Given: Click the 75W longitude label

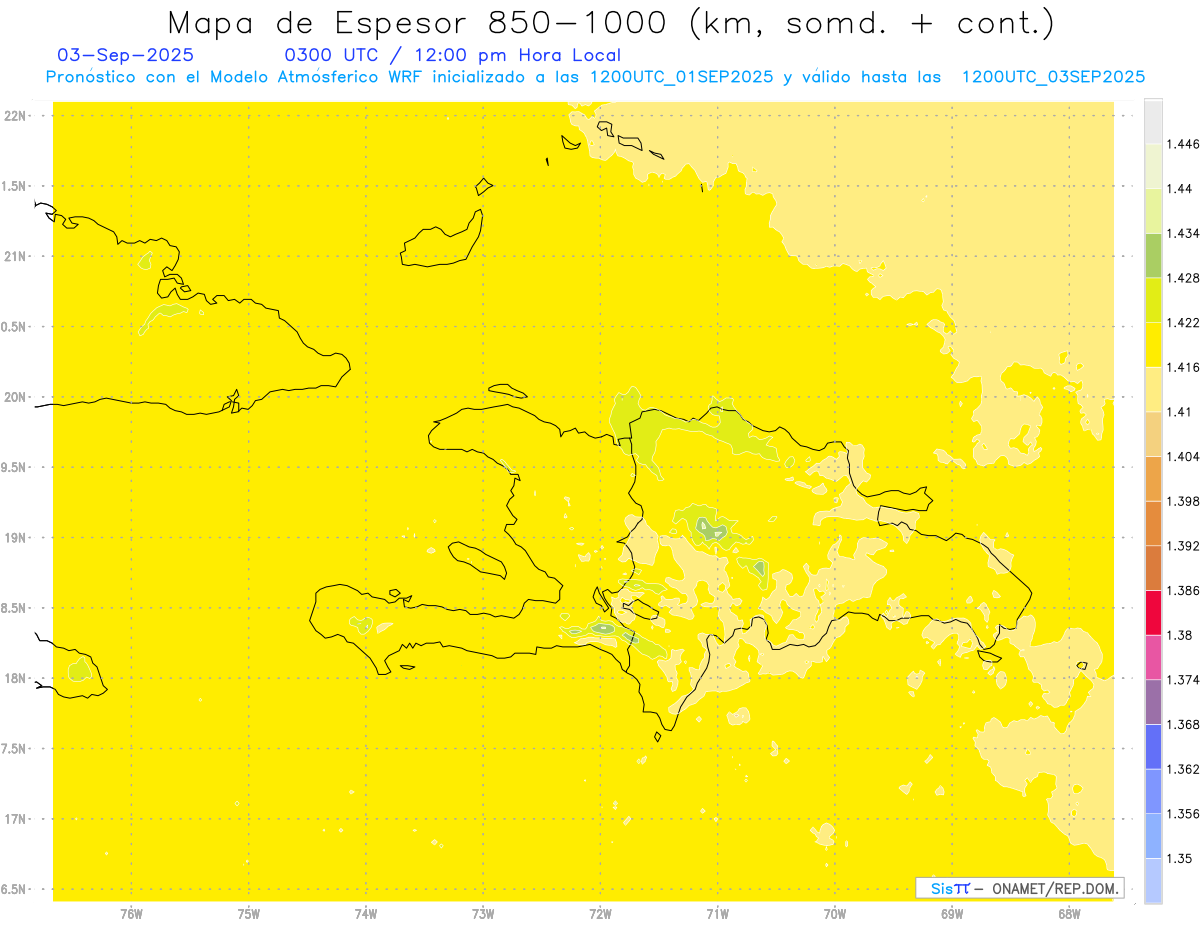Looking at the screenshot, I should [249, 913].
